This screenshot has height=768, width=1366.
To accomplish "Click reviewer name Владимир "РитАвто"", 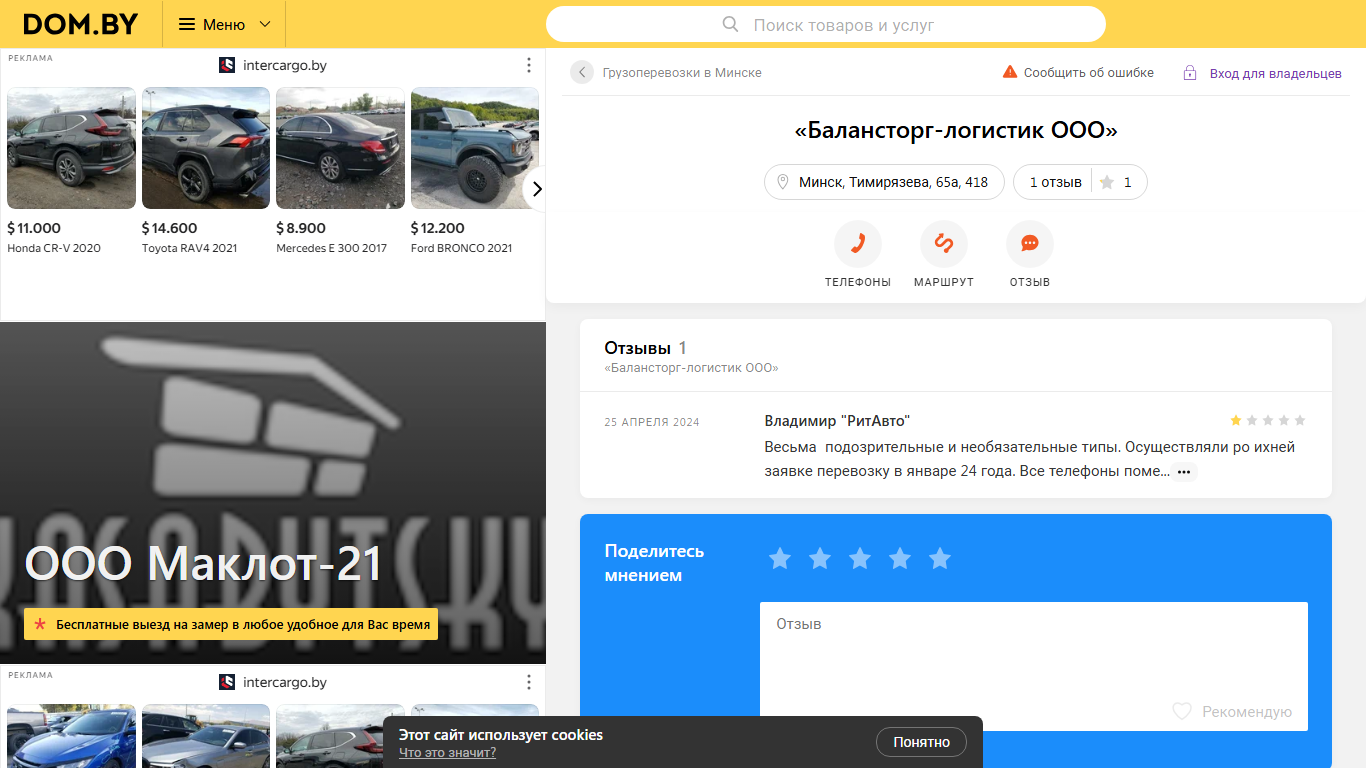I will click(x=837, y=421).
